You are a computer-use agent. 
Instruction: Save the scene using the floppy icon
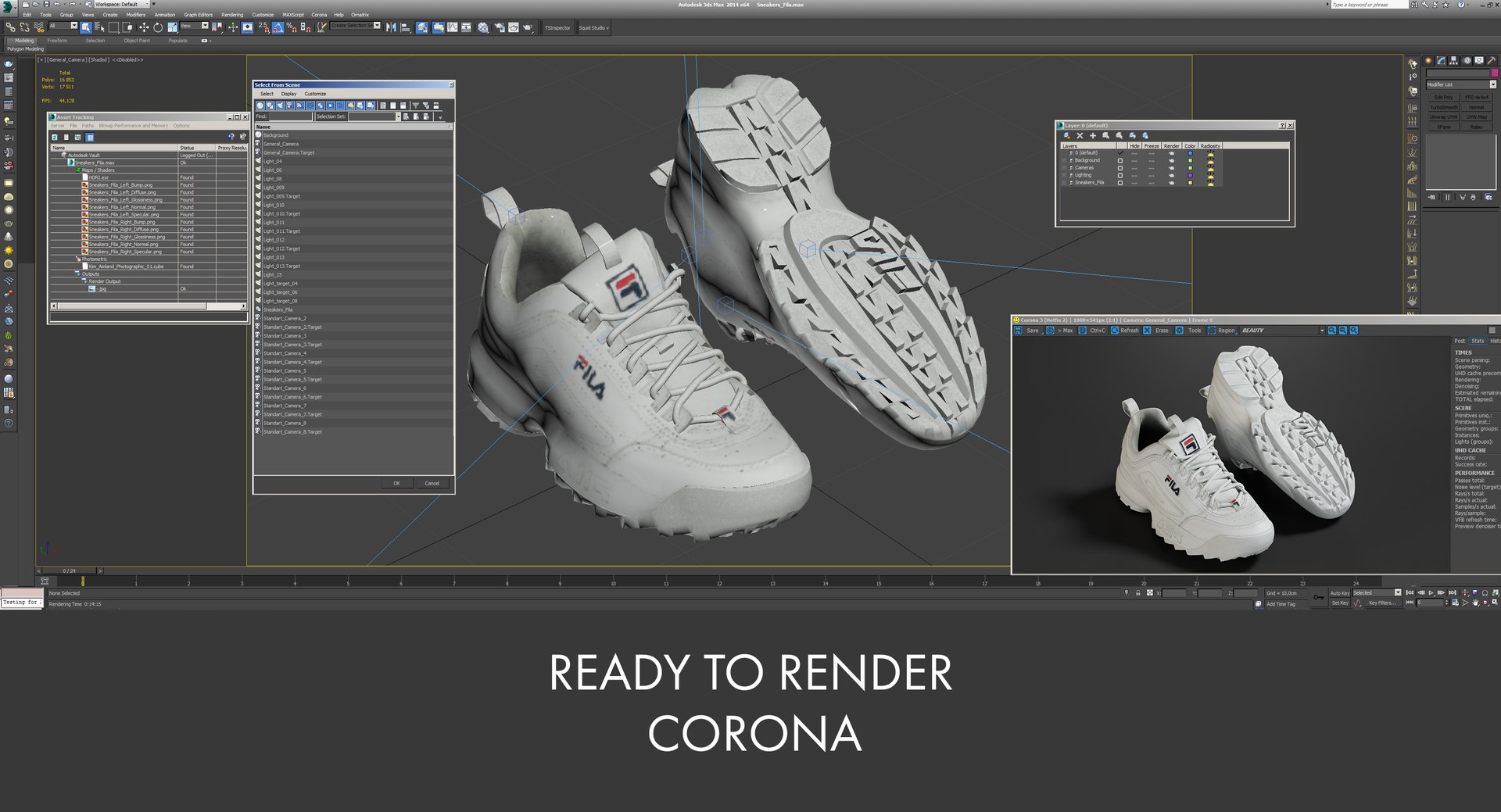tap(46, 4)
